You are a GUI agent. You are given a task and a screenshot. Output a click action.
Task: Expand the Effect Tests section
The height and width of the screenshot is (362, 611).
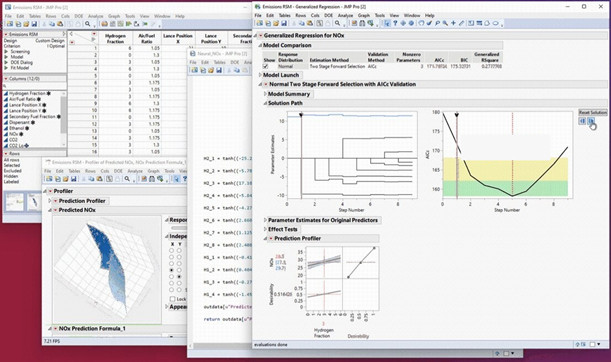[x=265, y=229]
